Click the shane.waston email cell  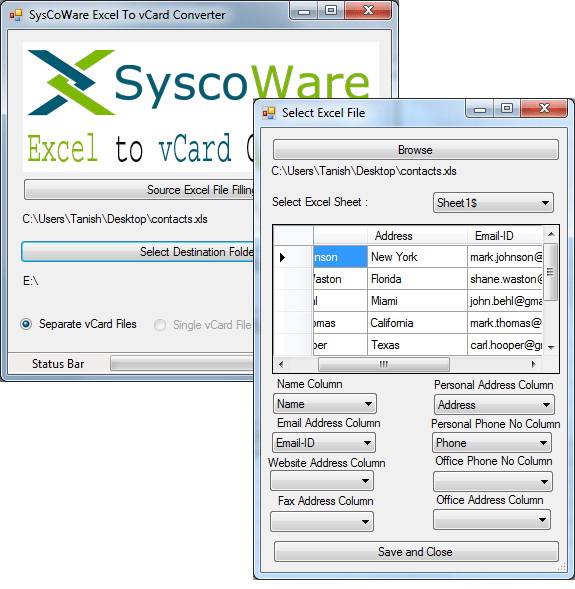tap(504, 279)
